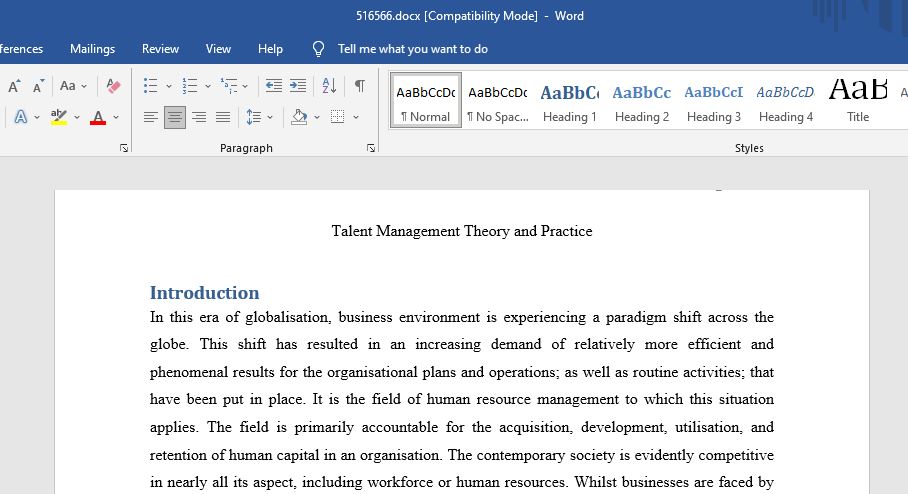Apply borders to the paragraph
The height and width of the screenshot is (494, 908).
click(338, 118)
